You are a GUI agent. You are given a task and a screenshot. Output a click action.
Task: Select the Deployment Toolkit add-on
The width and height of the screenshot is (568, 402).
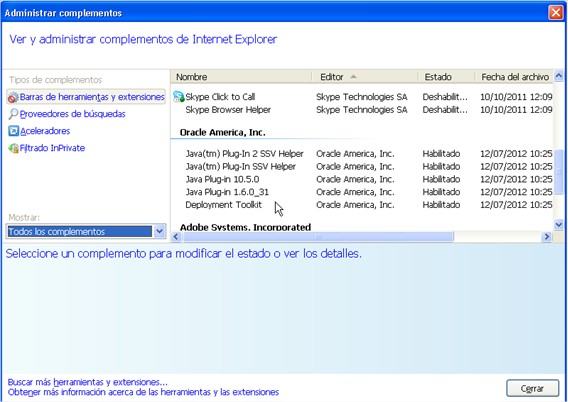362,205
